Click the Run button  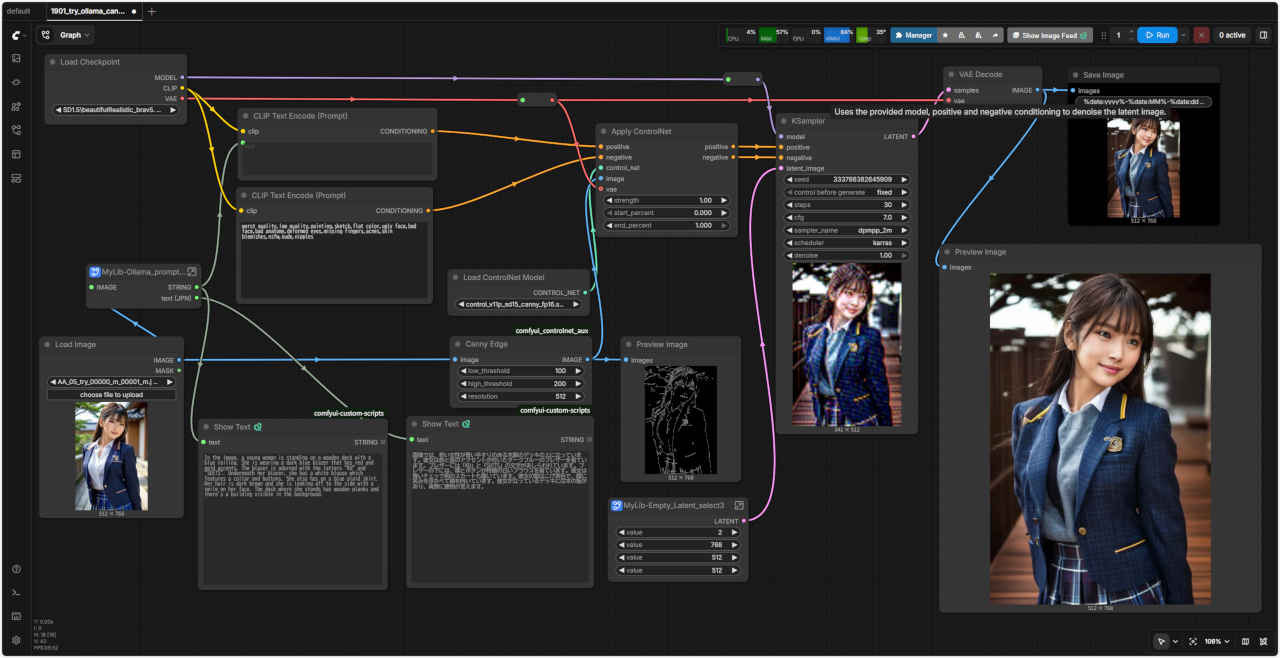point(1156,35)
